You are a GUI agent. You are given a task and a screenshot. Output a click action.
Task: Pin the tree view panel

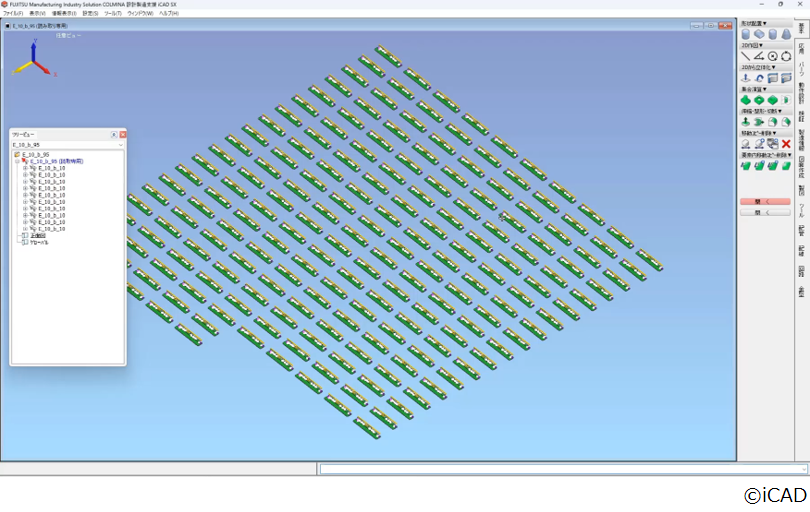[x=114, y=134]
